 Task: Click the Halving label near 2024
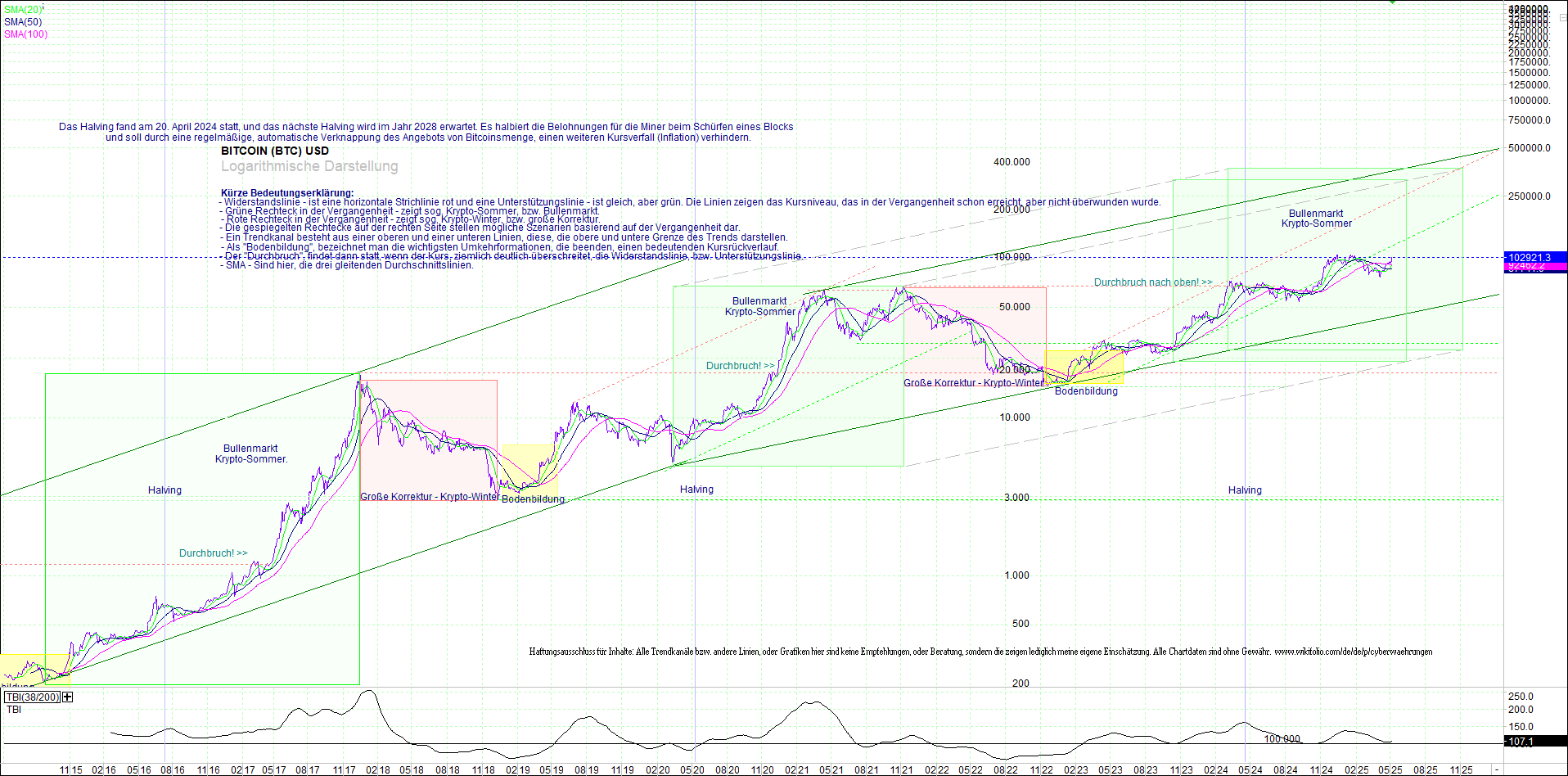click(x=1244, y=489)
